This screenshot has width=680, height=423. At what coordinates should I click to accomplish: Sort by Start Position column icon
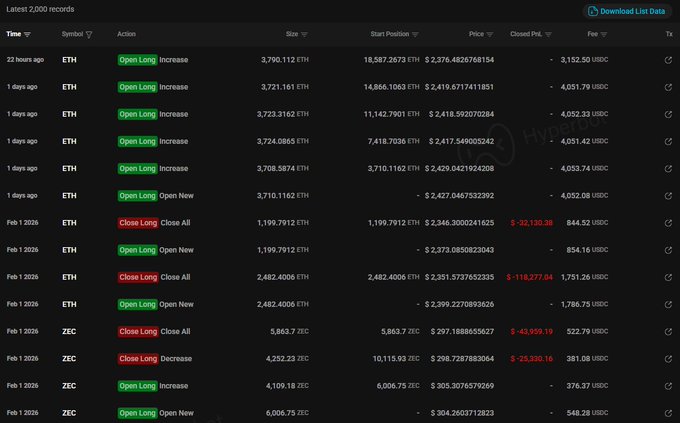tap(415, 34)
